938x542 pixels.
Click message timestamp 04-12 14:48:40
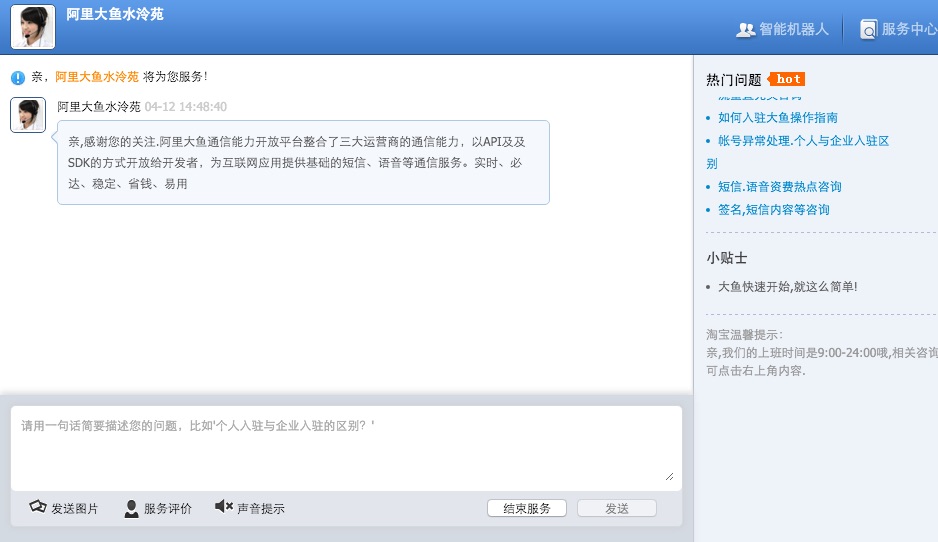click(185, 107)
